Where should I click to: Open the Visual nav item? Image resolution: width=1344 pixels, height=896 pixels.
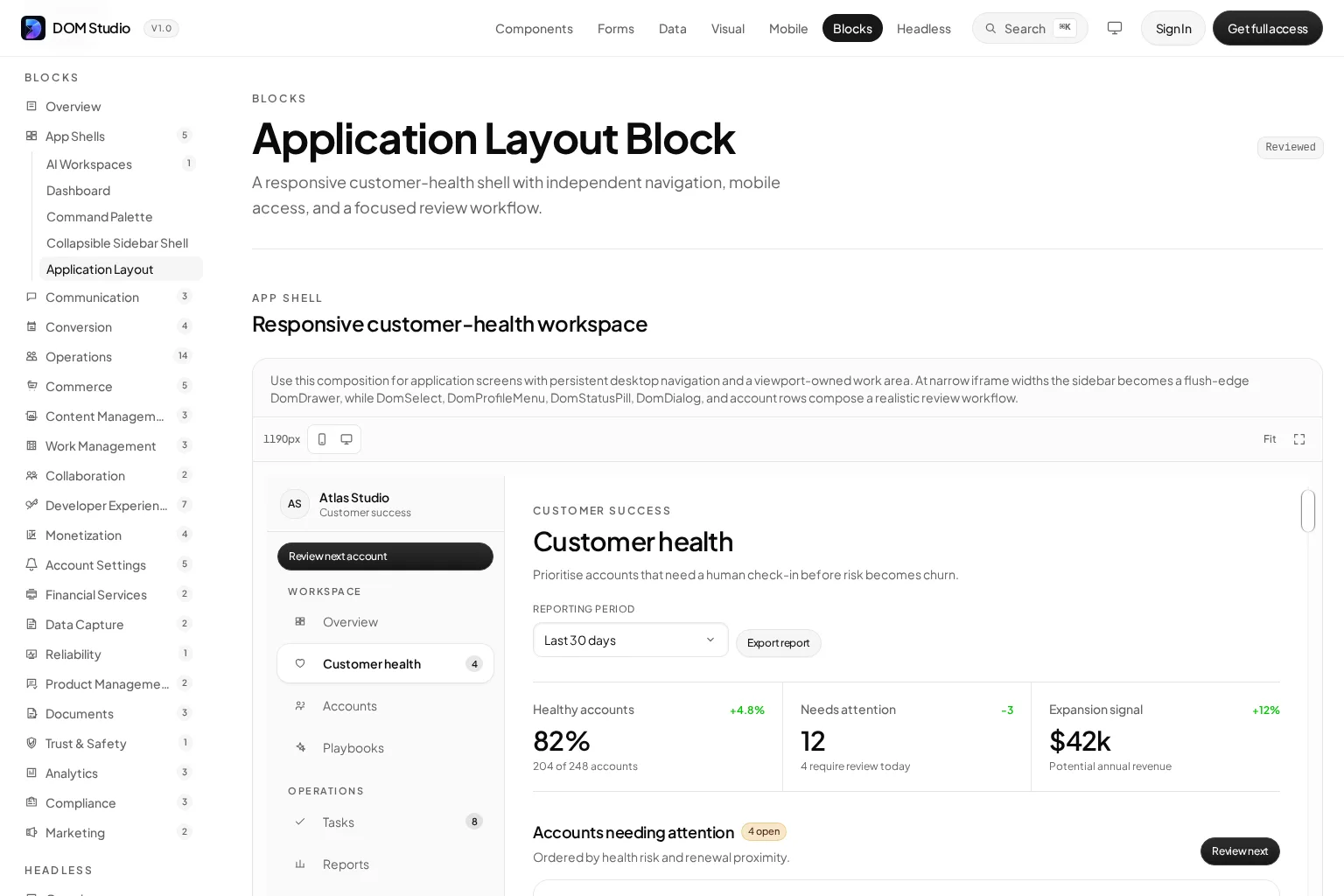[728, 28]
